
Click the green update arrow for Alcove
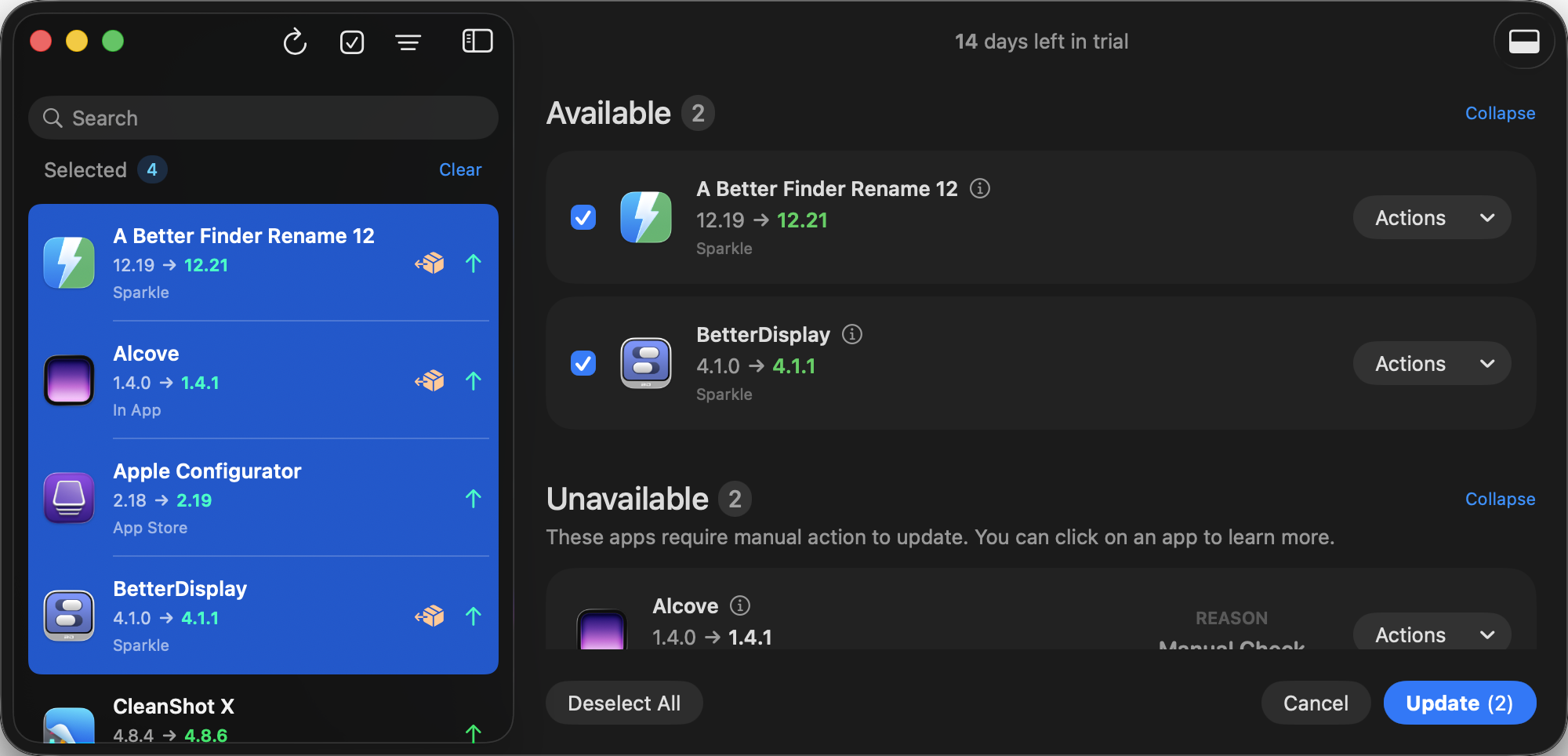pos(474,381)
